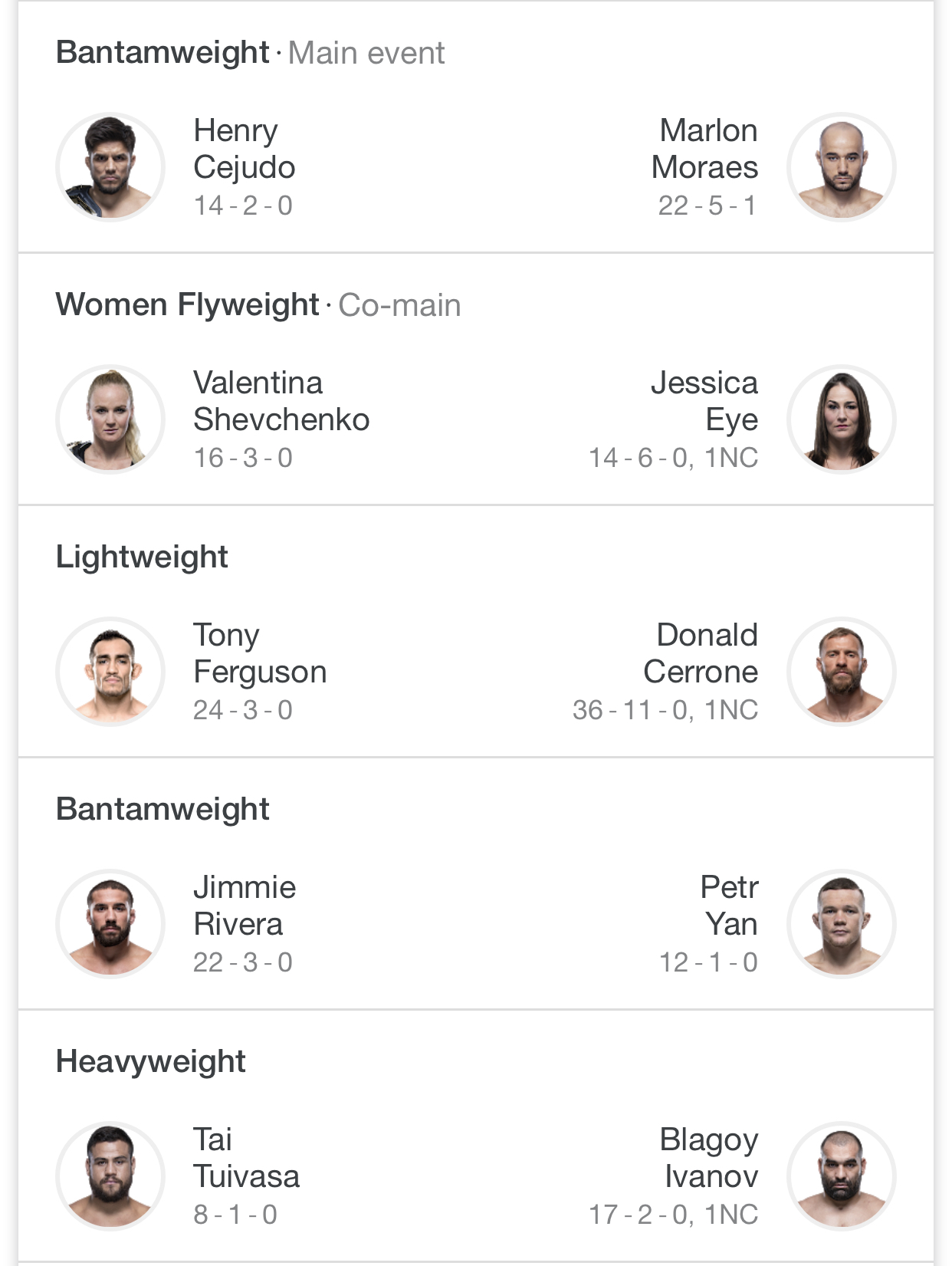Tap the Bantamweight Main event heading
This screenshot has width=952, height=1266.
pyautogui.click(x=250, y=53)
